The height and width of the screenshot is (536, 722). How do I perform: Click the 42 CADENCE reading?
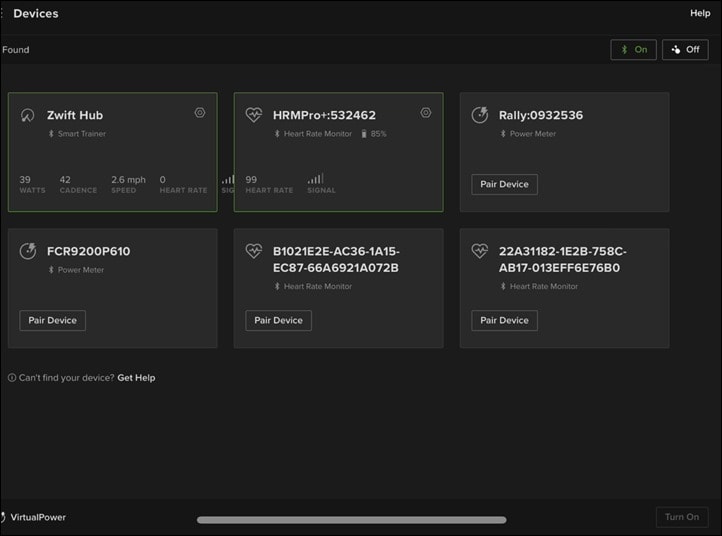(78, 184)
